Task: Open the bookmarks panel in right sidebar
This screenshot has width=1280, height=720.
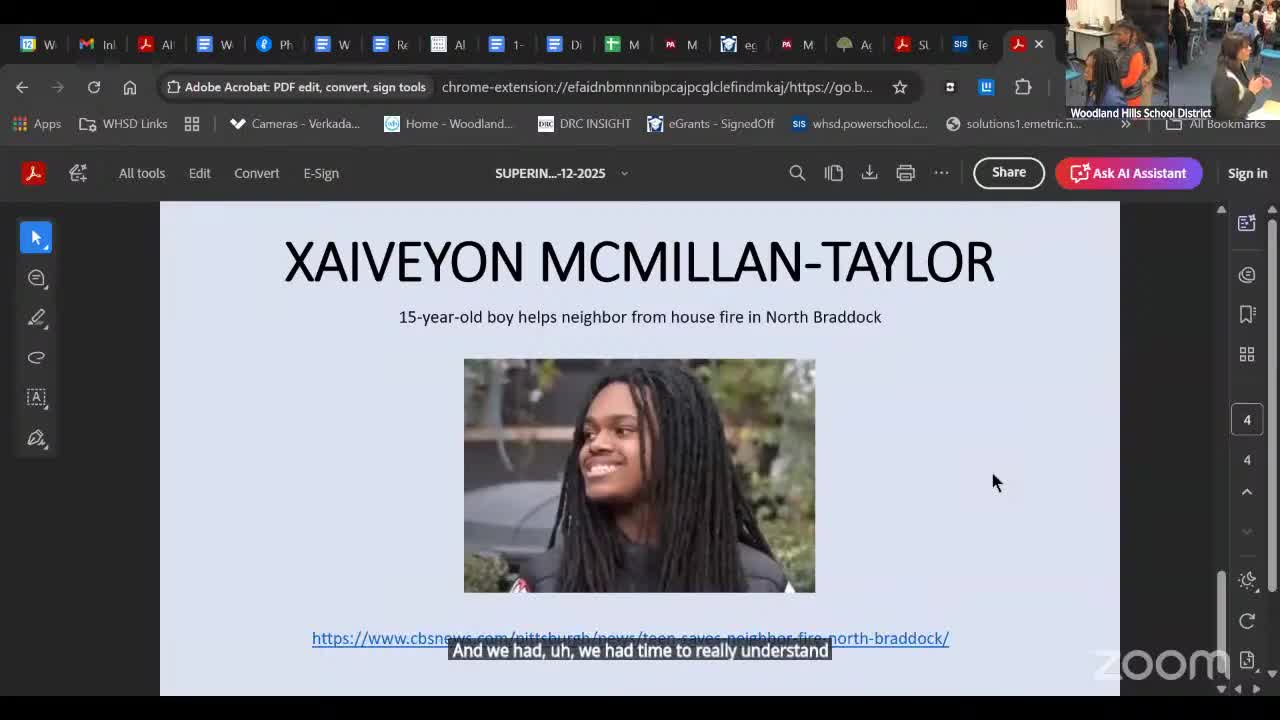Action: [x=1247, y=314]
